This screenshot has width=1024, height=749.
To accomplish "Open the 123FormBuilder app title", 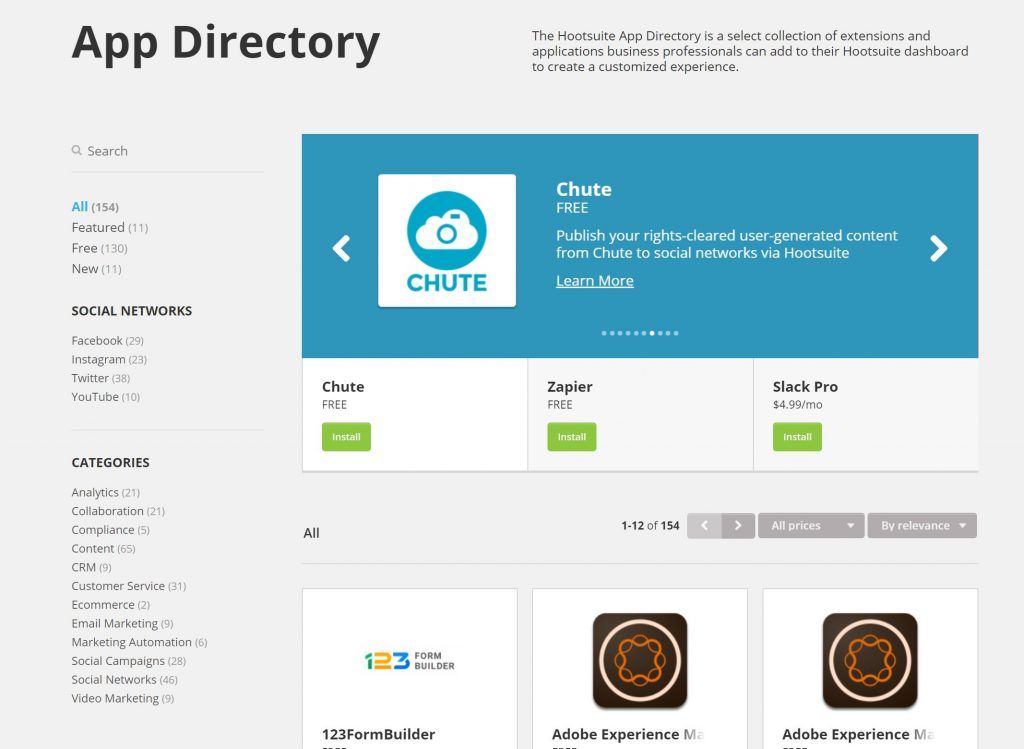I will coord(379,734).
